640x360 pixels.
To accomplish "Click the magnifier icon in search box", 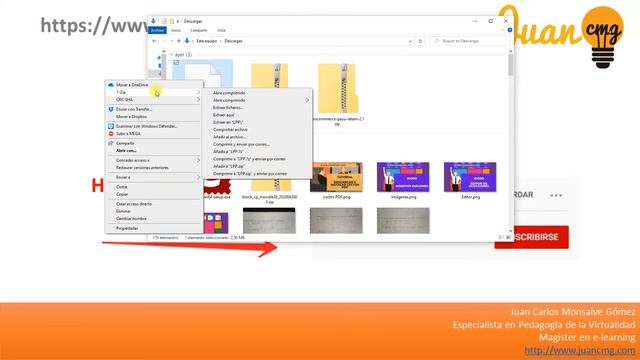I will click(437, 41).
